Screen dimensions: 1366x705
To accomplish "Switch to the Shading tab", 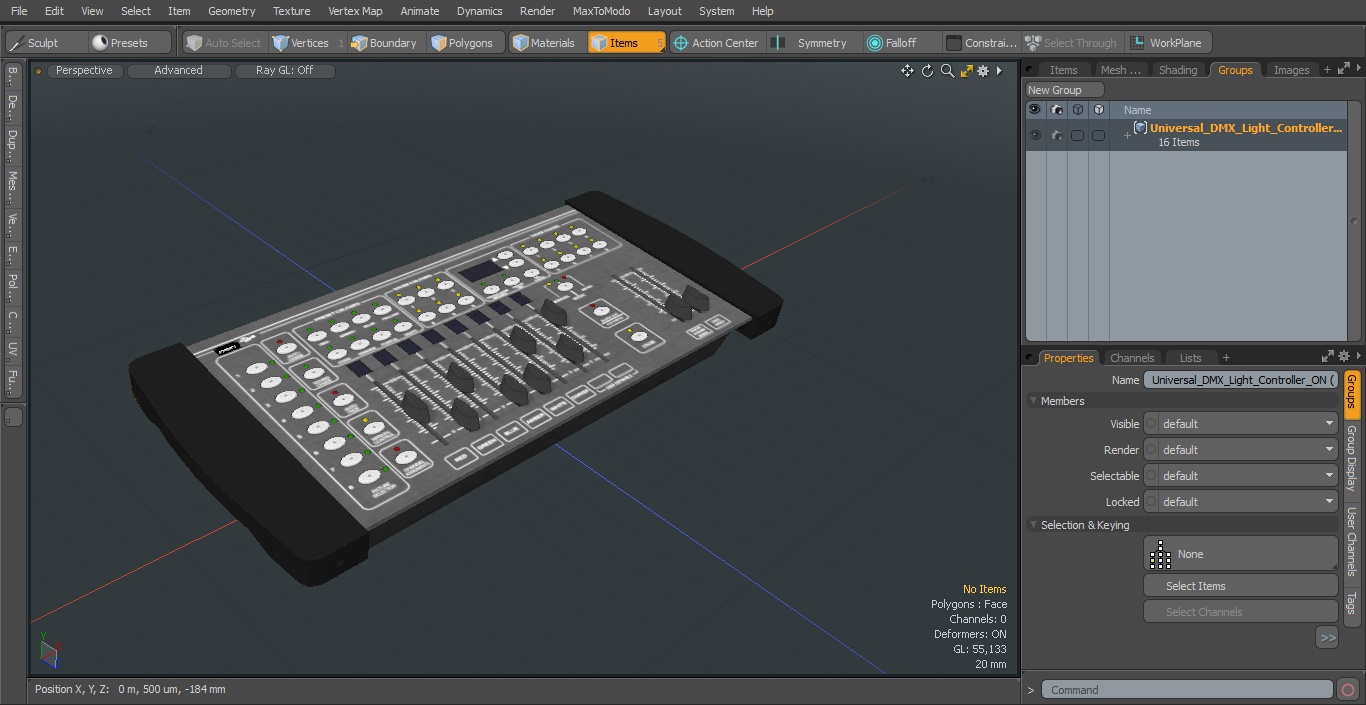I will [1177, 70].
